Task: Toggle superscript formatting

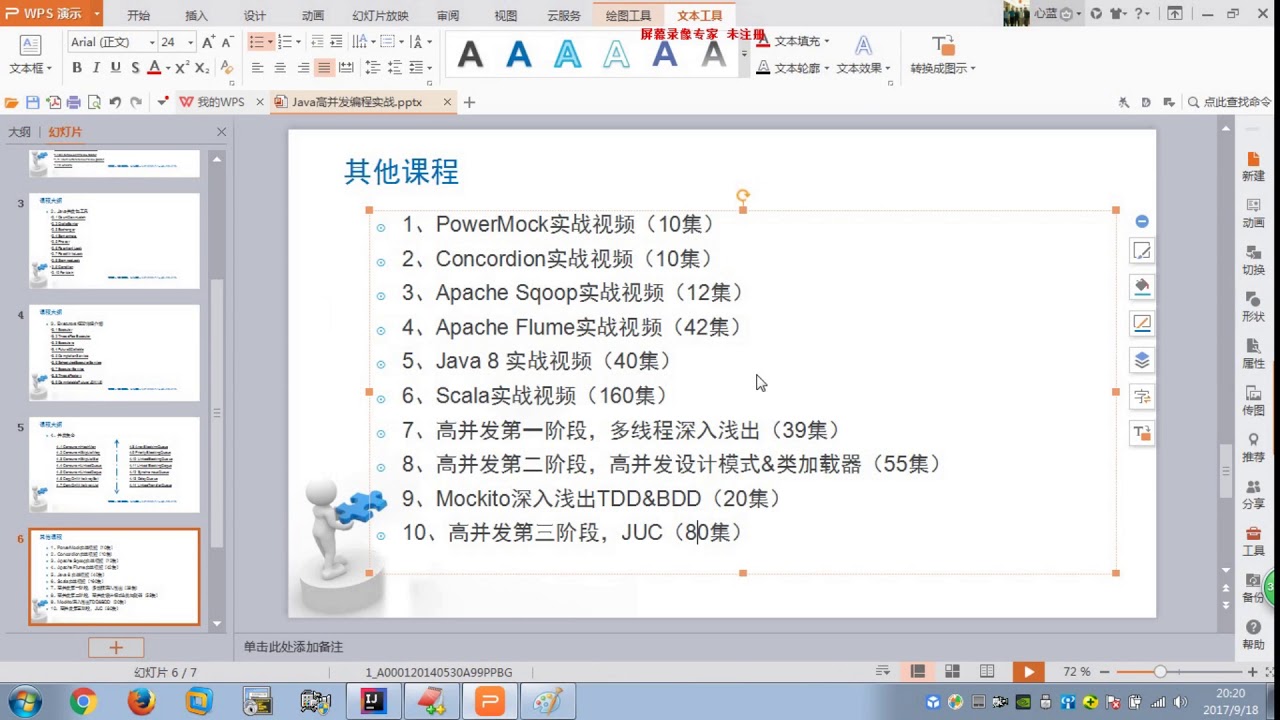Action: (182, 68)
